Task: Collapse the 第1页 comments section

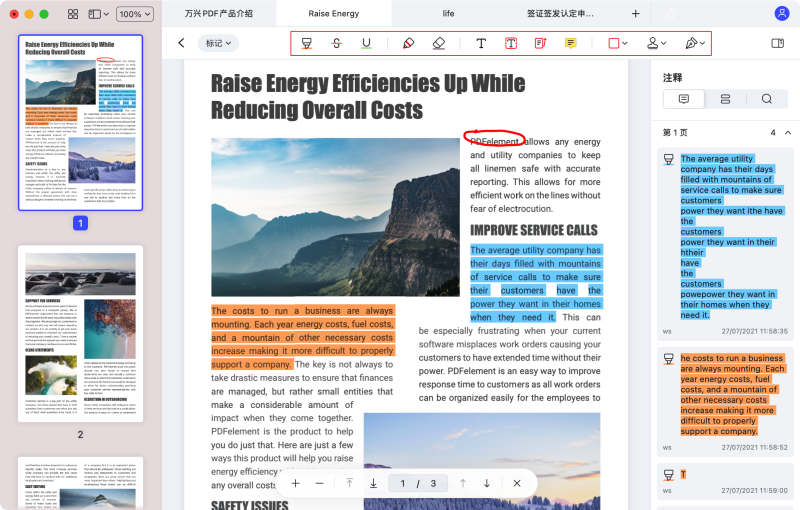Action: [x=787, y=133]
